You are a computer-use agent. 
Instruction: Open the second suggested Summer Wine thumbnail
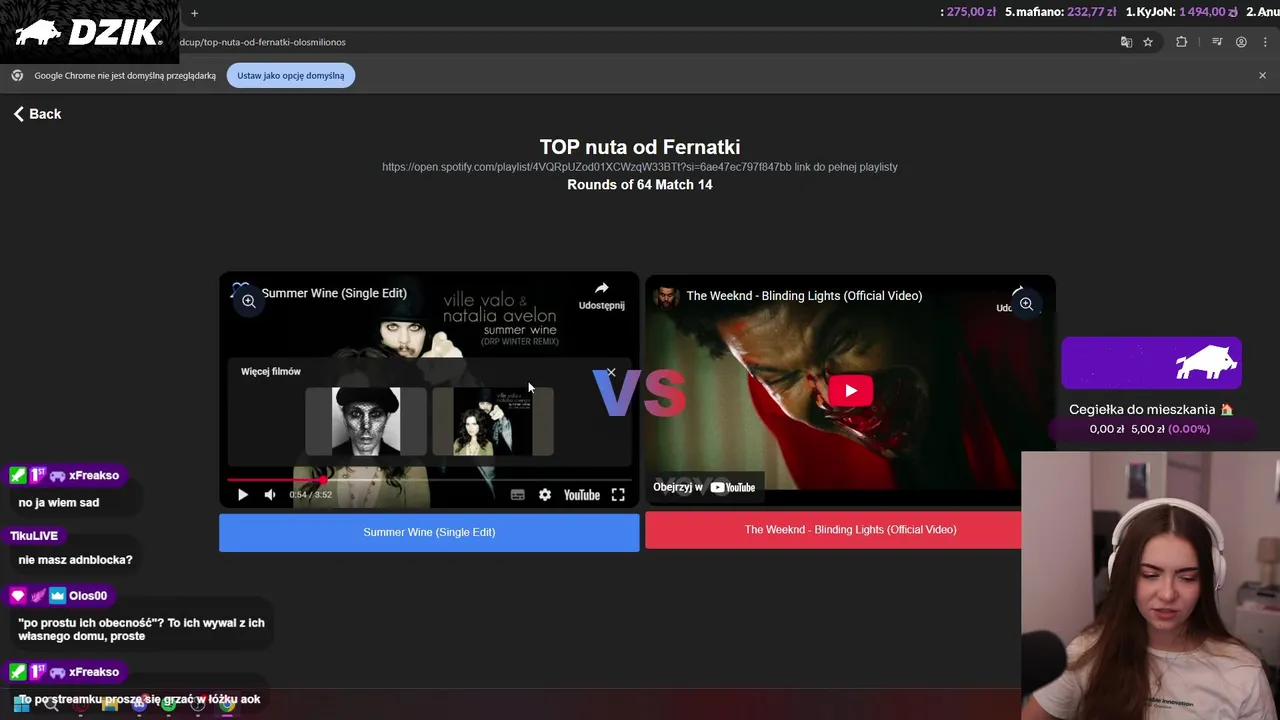click(x=492, y=421)
